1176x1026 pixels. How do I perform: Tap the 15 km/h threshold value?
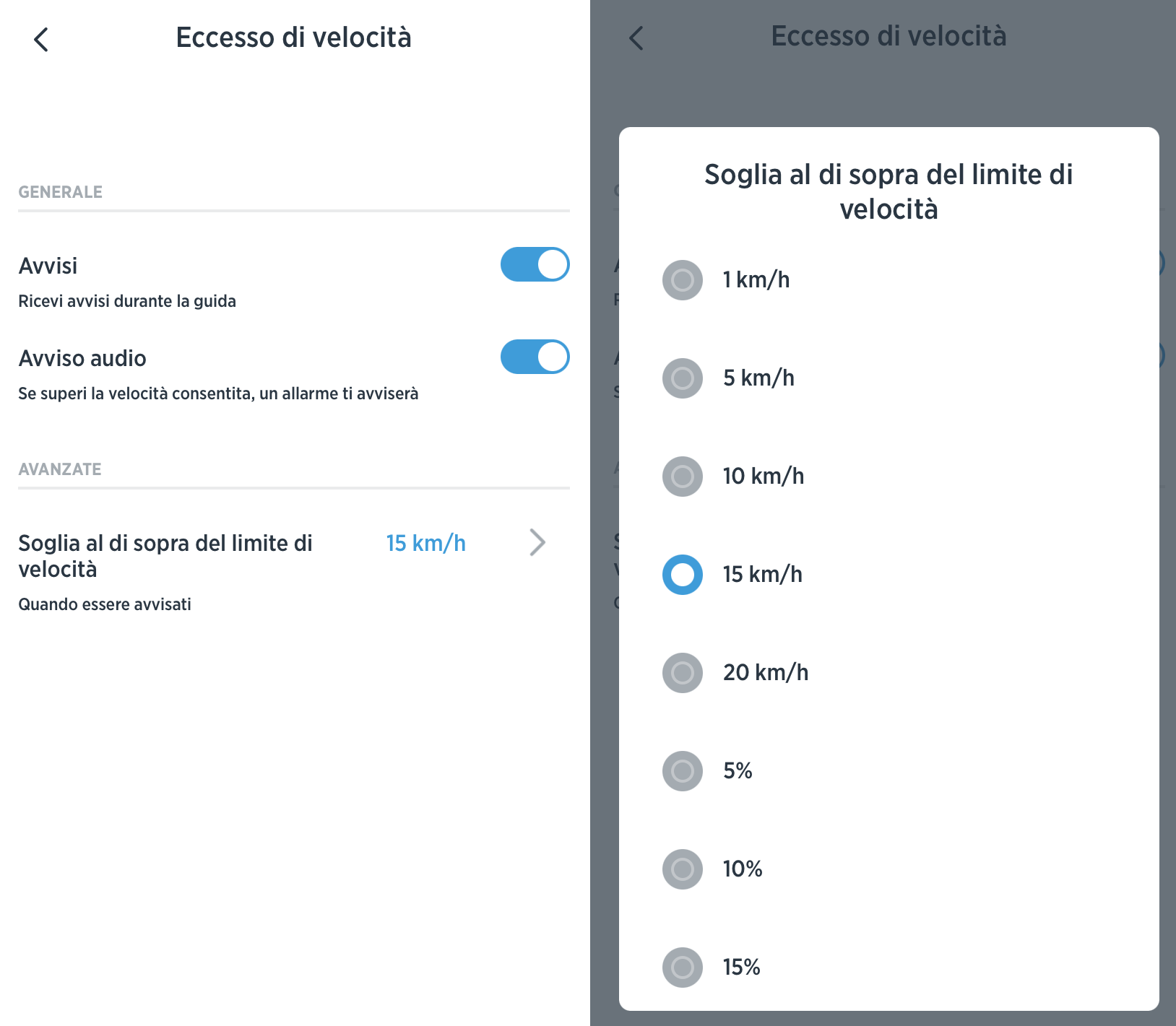[x=425, y=543]
